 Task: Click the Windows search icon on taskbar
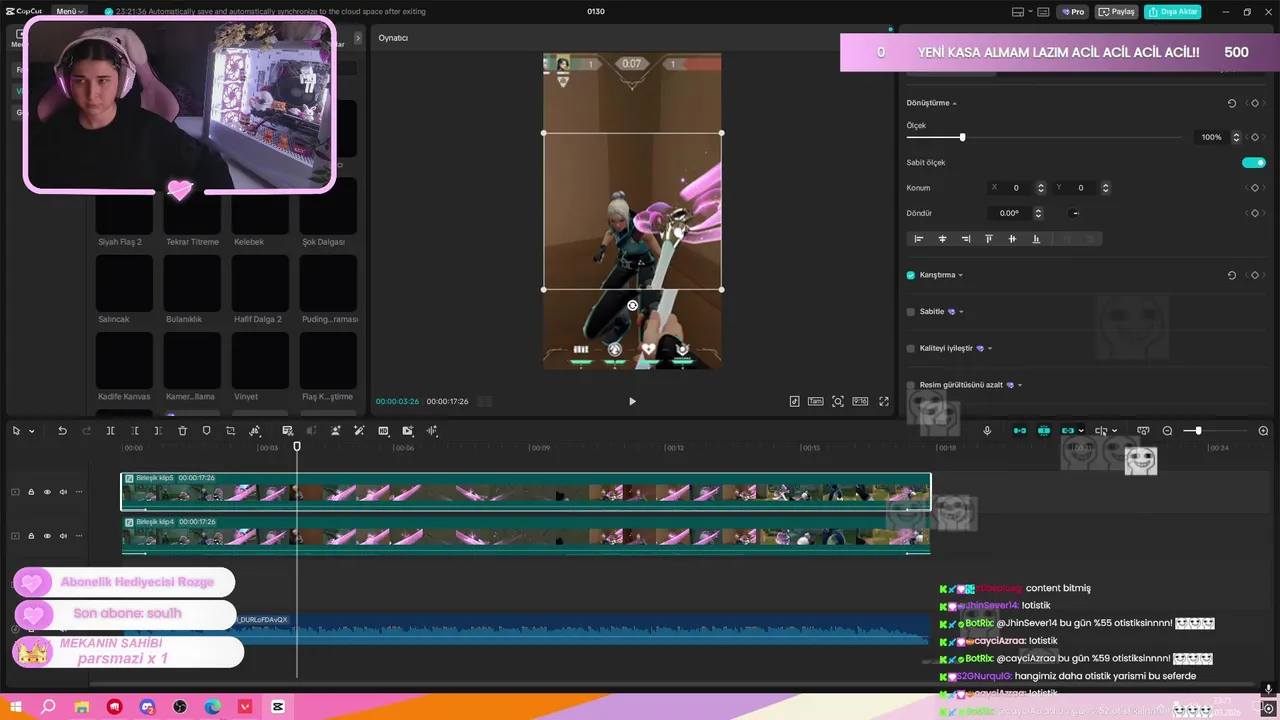coord(48,707)
